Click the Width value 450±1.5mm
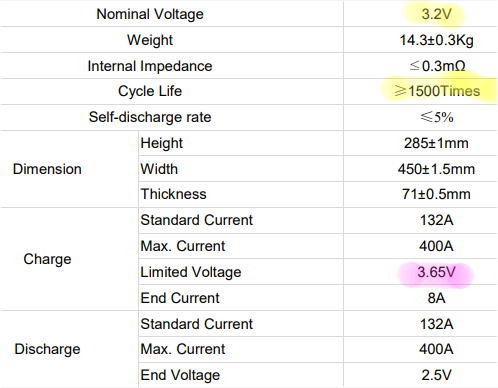Screen dimensions: 498x388 pos(436,169)
